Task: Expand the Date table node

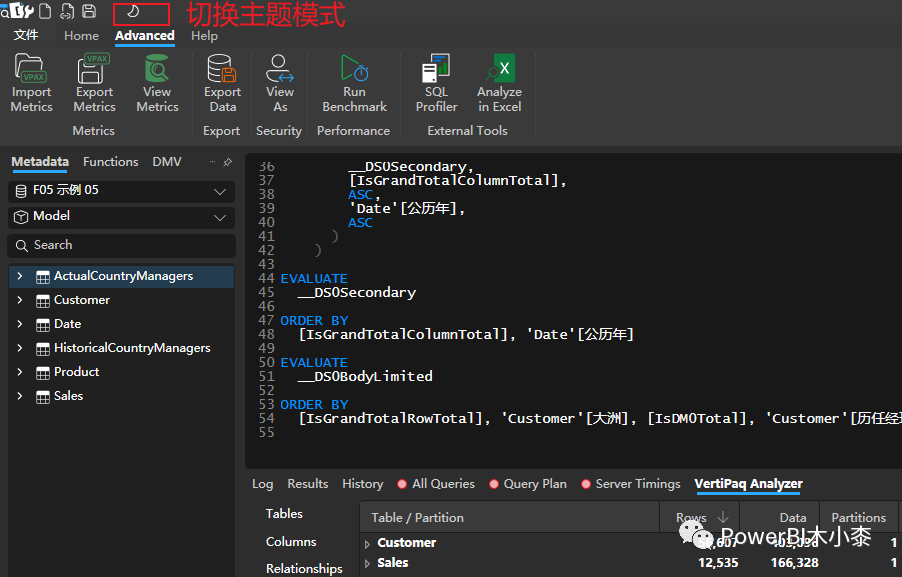Action: 20,324
